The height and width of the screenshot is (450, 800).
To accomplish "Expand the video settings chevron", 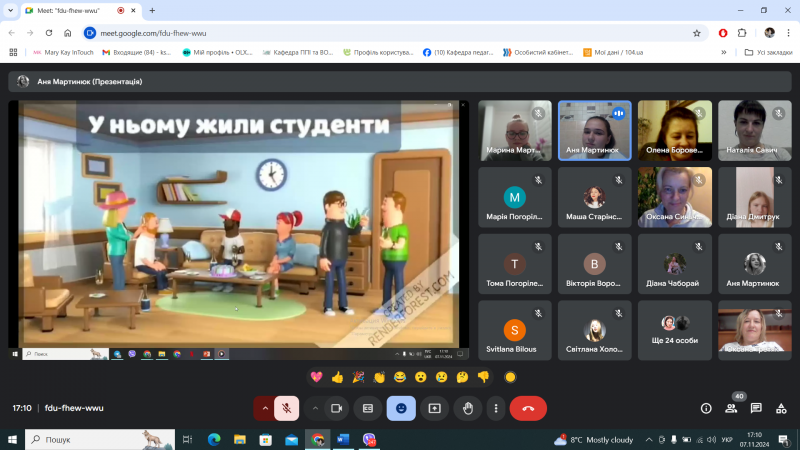I will click(x=315, y=408).
